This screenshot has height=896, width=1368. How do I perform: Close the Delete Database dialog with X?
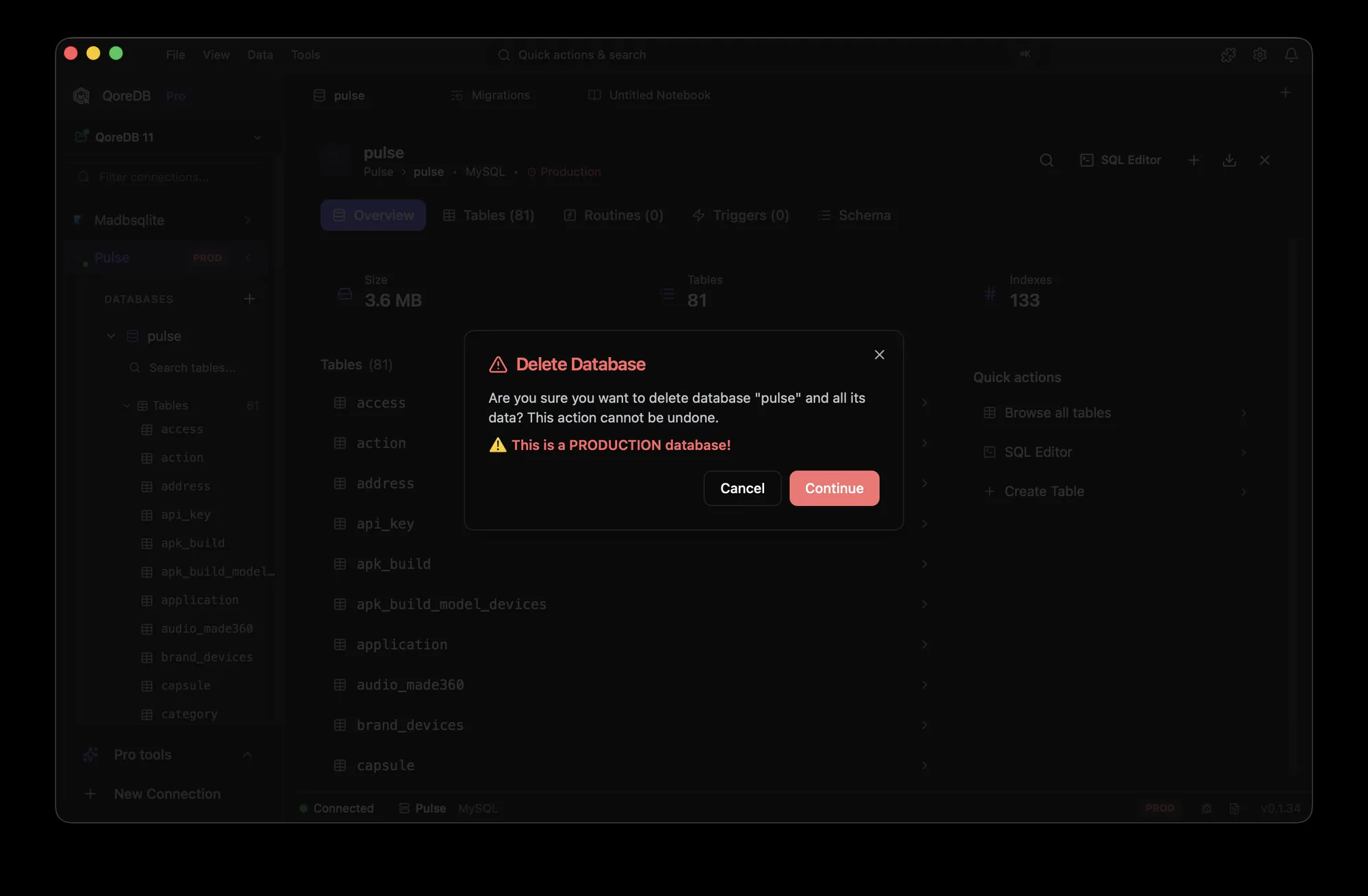880,354
